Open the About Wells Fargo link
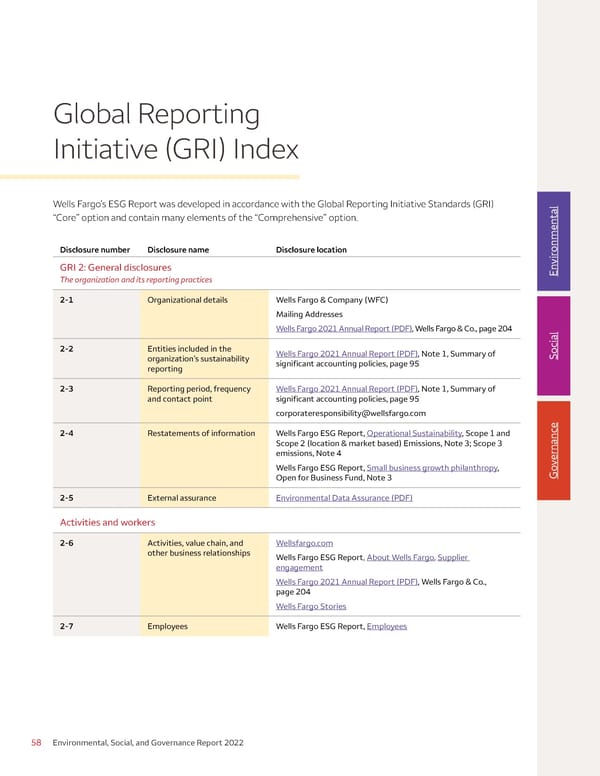Screen dimensions: 600x776 click(400, 557)
